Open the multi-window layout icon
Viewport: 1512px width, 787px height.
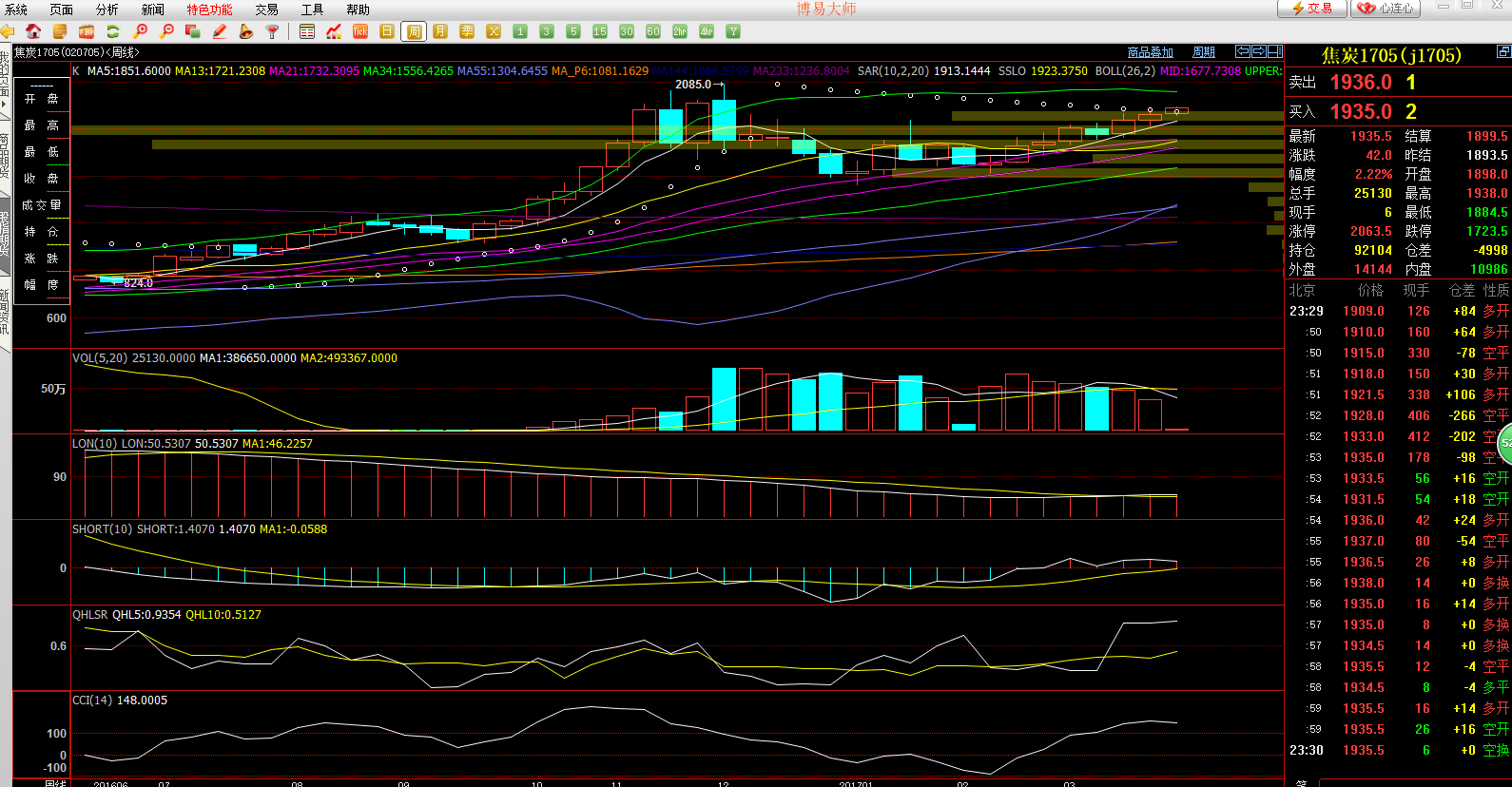pos(193,31)
